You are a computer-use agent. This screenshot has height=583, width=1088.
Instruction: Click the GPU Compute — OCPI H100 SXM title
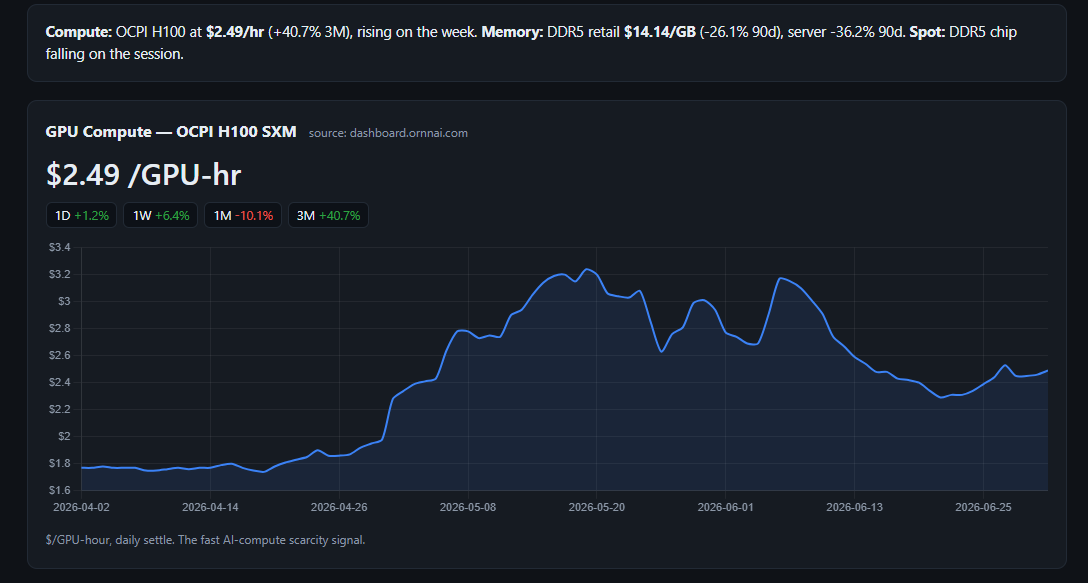coord(171,132)
